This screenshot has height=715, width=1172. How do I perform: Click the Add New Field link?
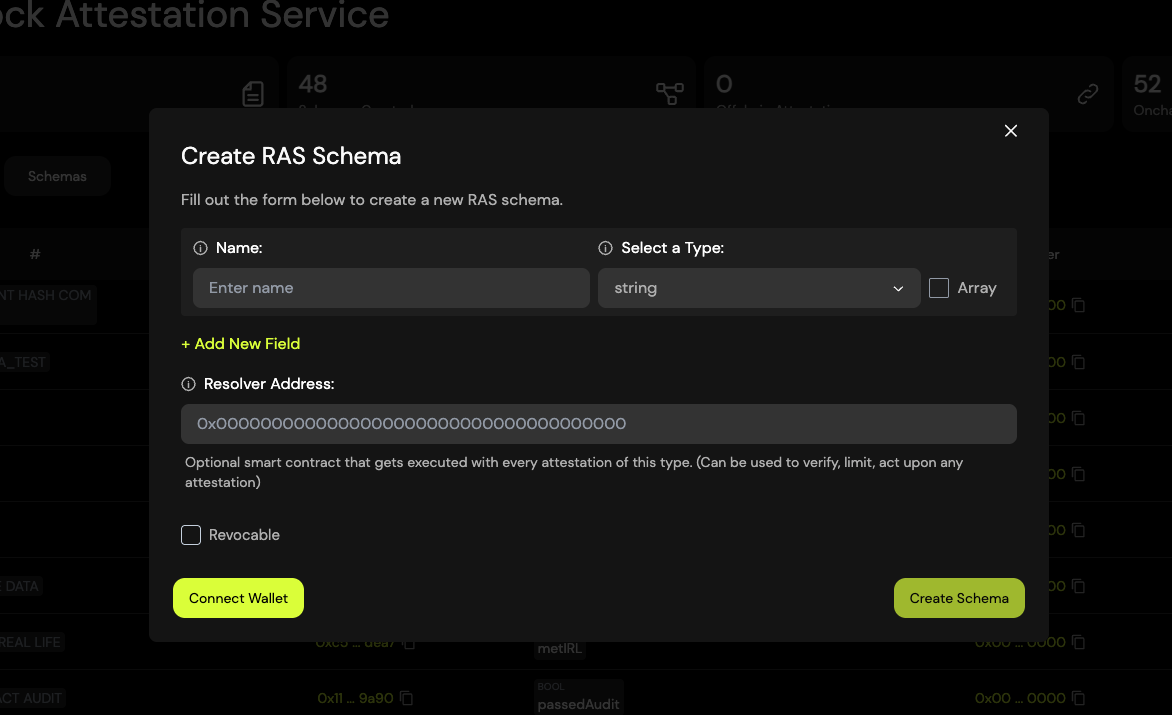[240, 343]
